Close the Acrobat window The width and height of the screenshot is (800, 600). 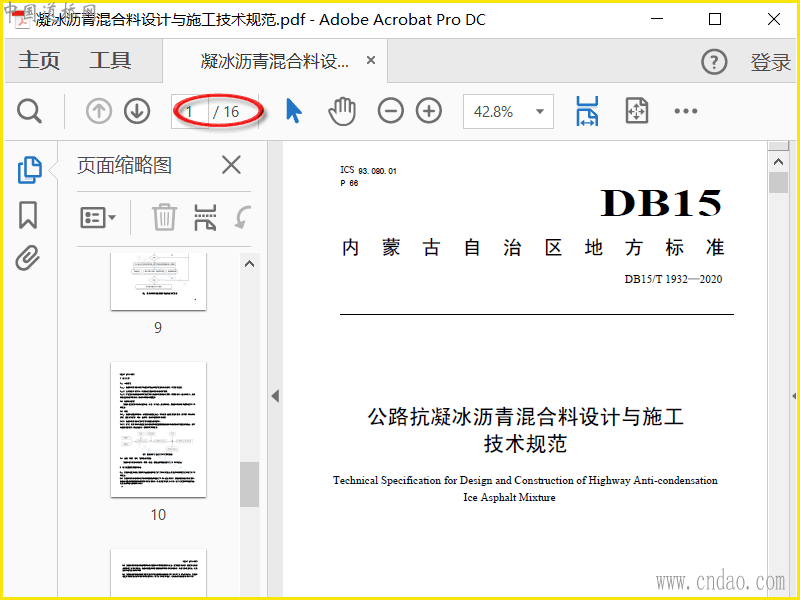click(x=773, y=19)
